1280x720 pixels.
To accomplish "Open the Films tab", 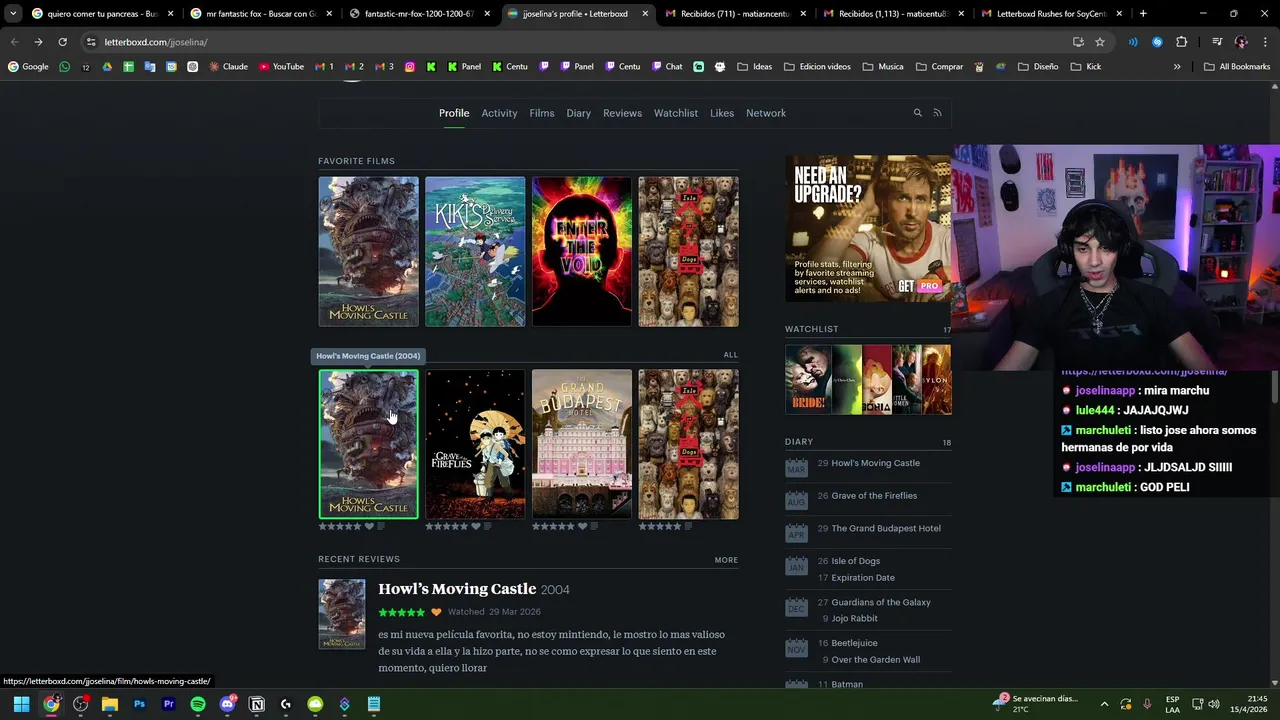I will tap(542, 113).
